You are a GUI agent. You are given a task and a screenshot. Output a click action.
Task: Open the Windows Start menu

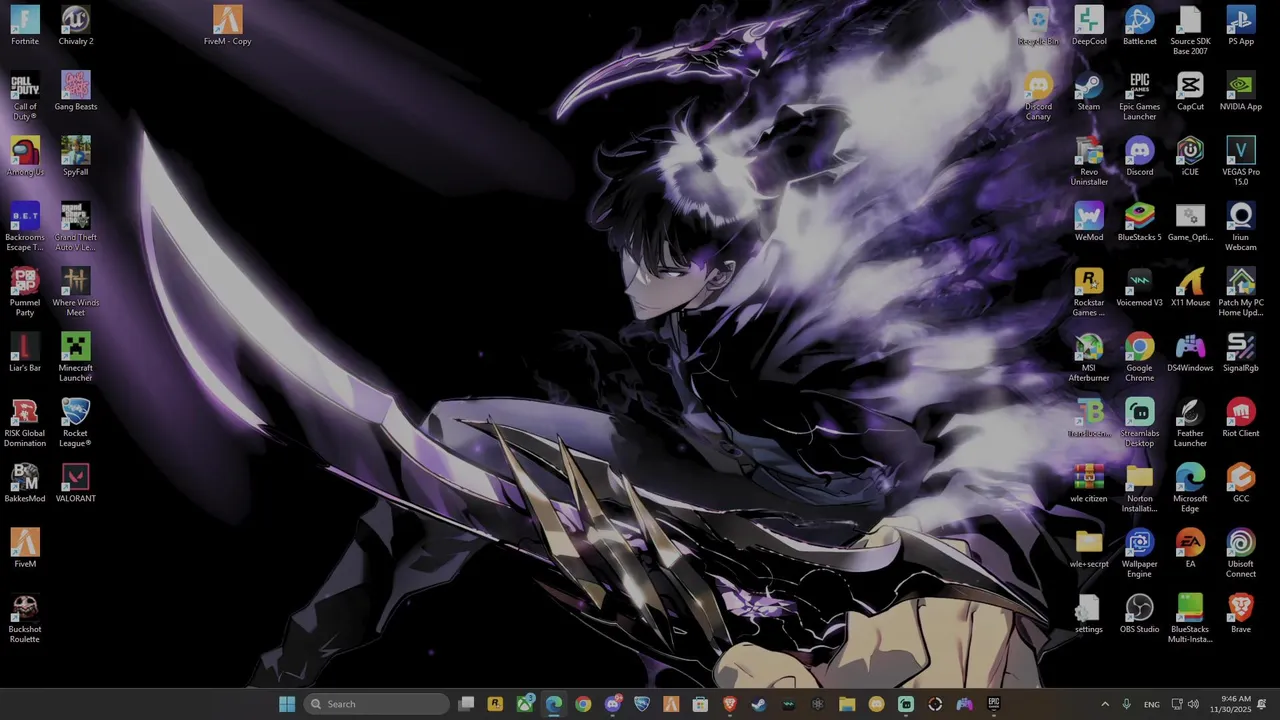coord(287,704)
